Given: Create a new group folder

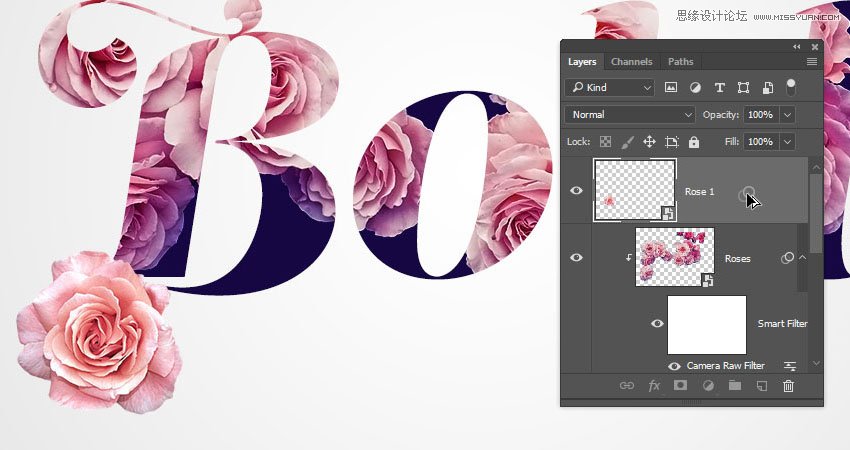Looking at the screenshot, I should (x=735, y=385).
